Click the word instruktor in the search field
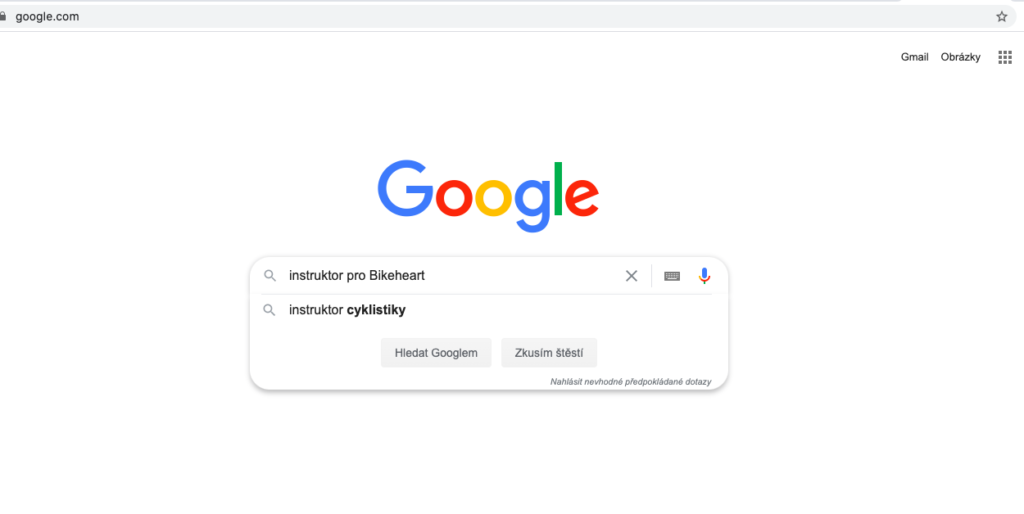Screen dimensions: 1024x514 pyautogui.click(x=316, y=276)
